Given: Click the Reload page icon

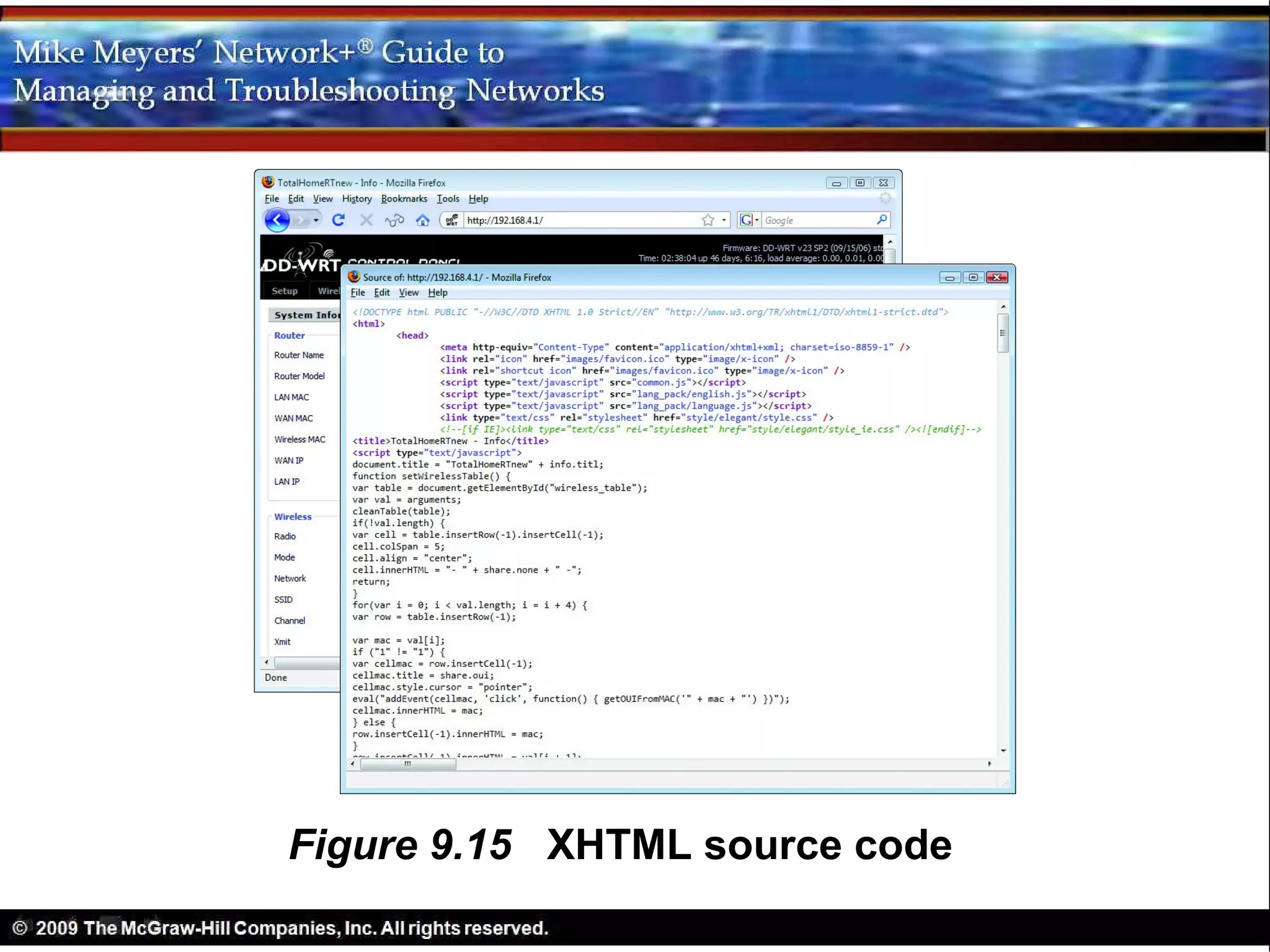Looking at the screenshot, I should (x=338, y=220).
